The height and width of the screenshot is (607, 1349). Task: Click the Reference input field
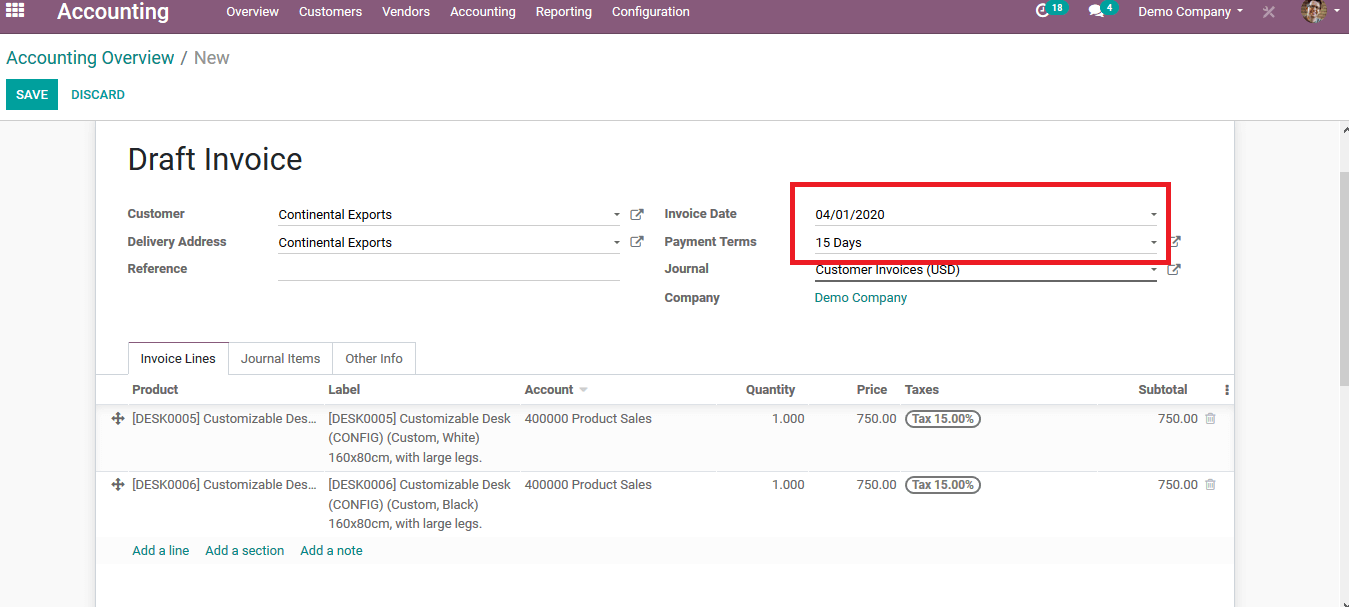click(x=449, y=269)
